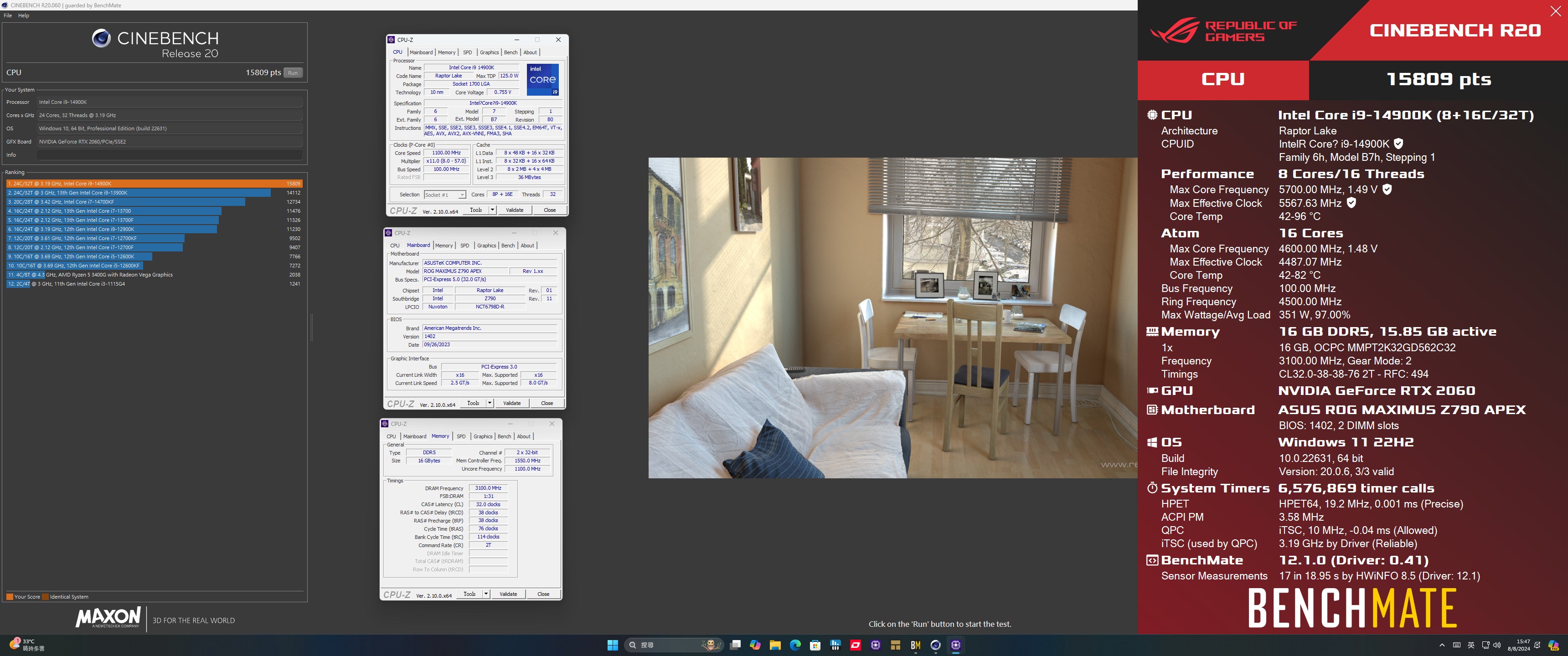This screenshot has height=656, width=1568.
Task: Switch to the Bench tab in the top CPU-Z window
Action: point(511,52)
